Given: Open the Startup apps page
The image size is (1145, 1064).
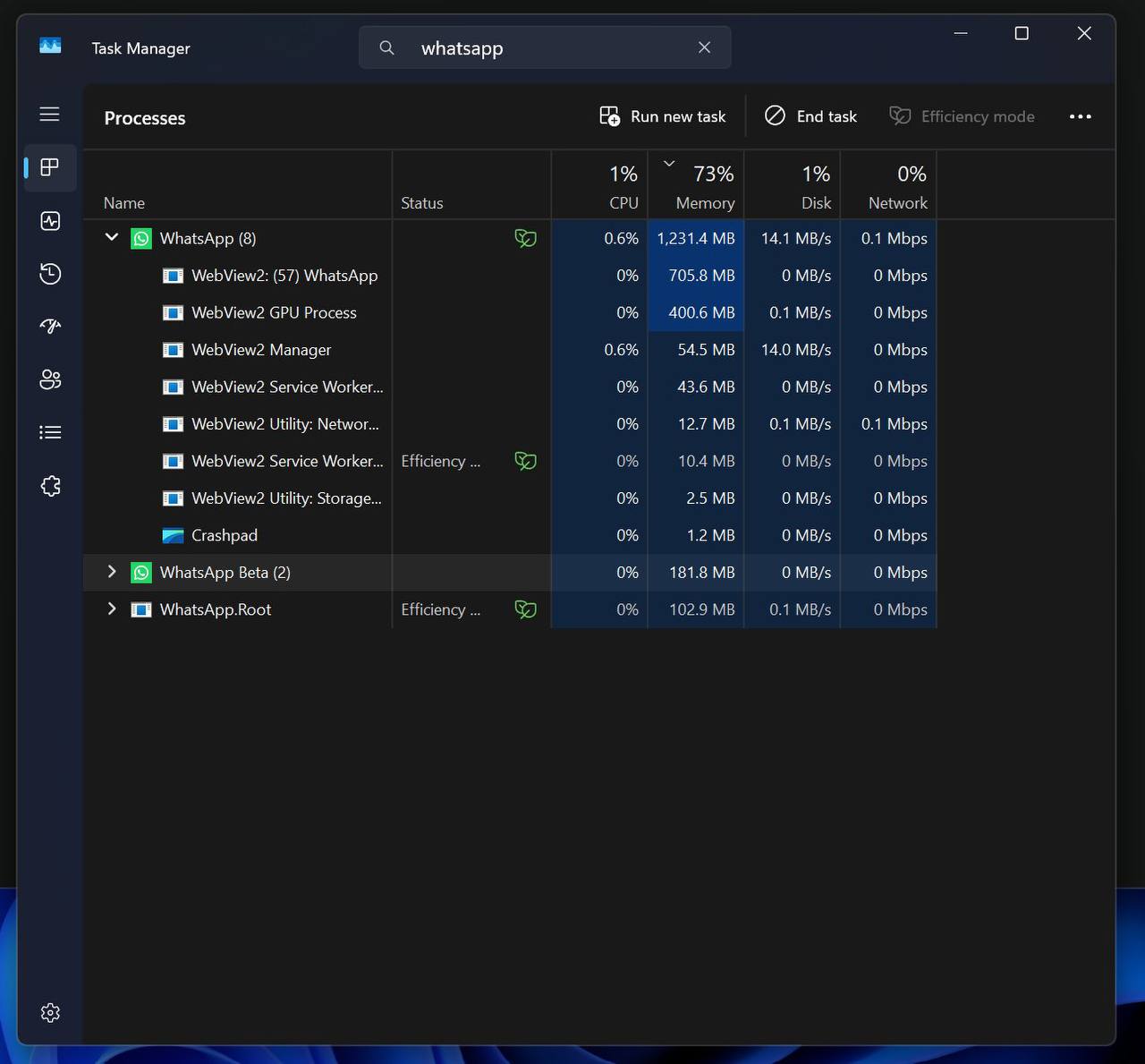Looking at the screenshot, I should [50, 327].
